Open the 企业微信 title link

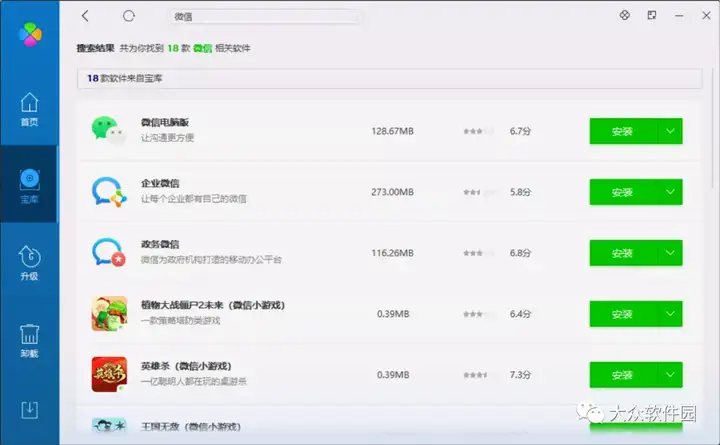160,183
